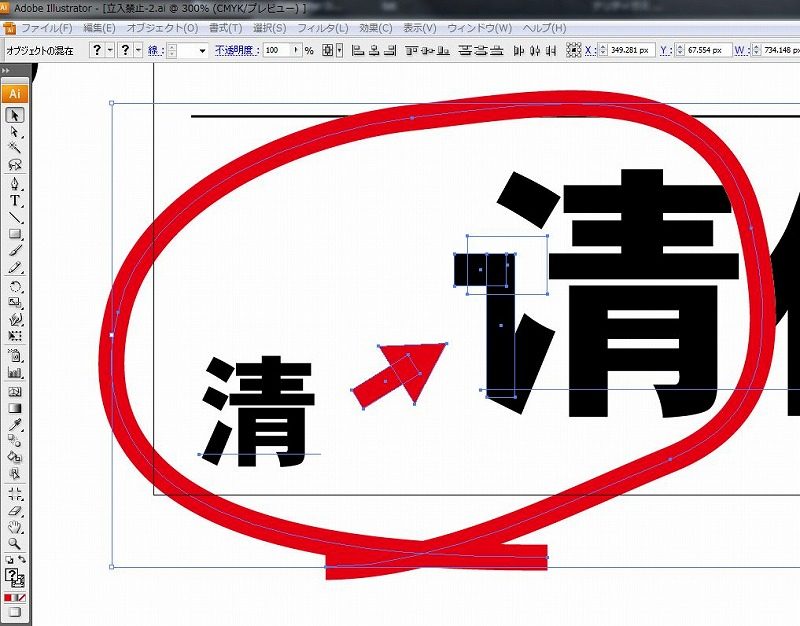Select the red color mode swatch
The width and height of the screenshot is (800, 626).
(9, 597)
